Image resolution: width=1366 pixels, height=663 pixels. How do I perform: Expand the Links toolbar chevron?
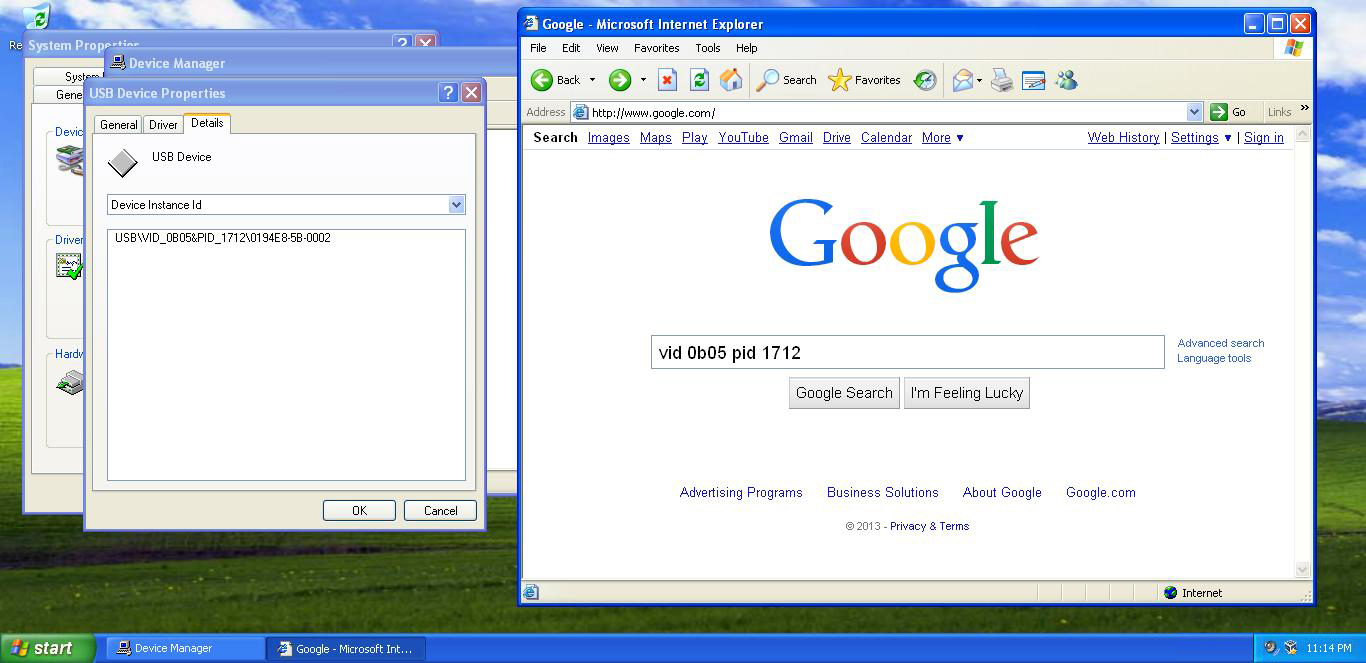pyautogui.click(x=1304, y=109)
